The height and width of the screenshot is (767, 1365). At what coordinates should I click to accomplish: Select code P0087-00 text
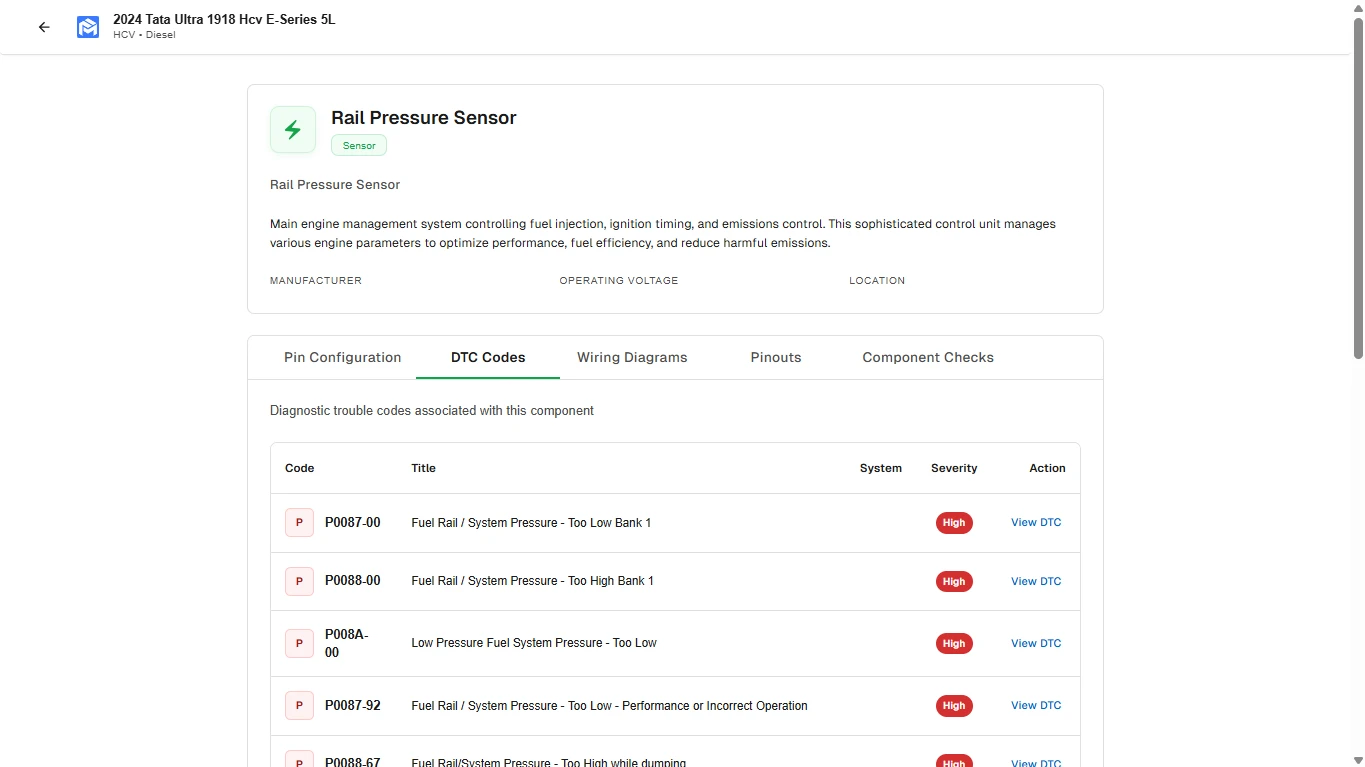click(x=353, y=523)
